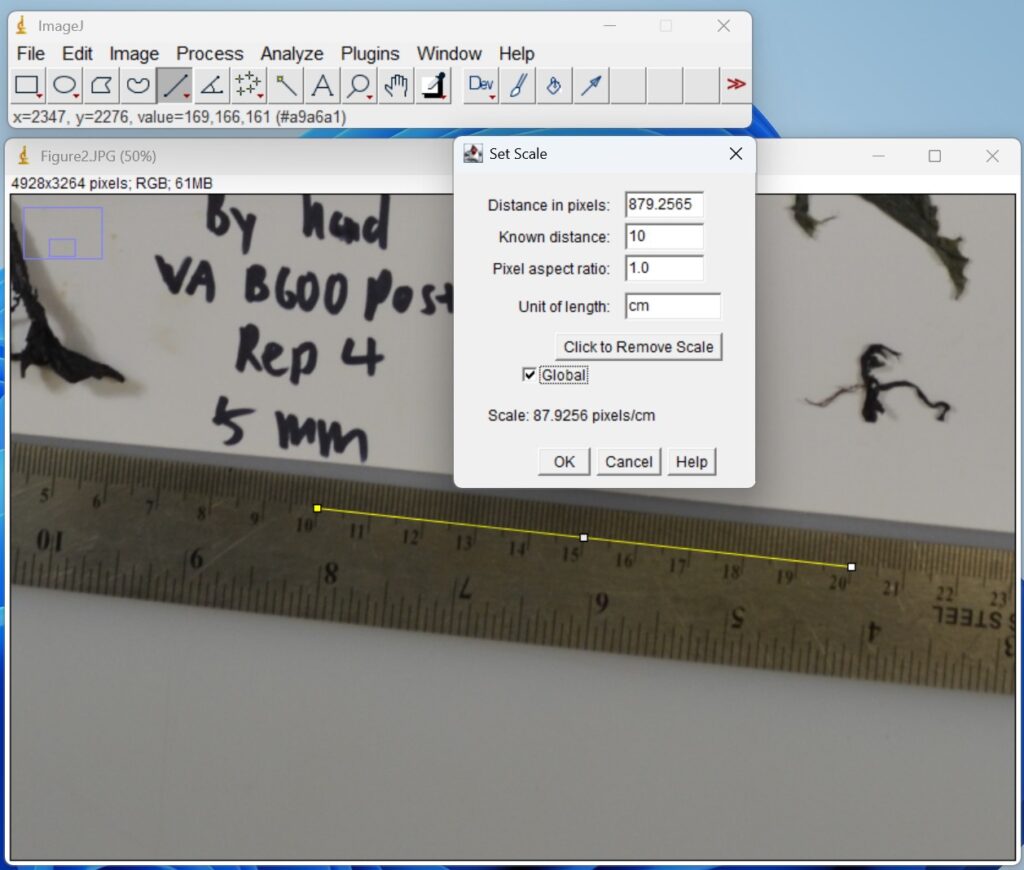
Task: Select the scrolling hand tool
Action: click(396, 86)
